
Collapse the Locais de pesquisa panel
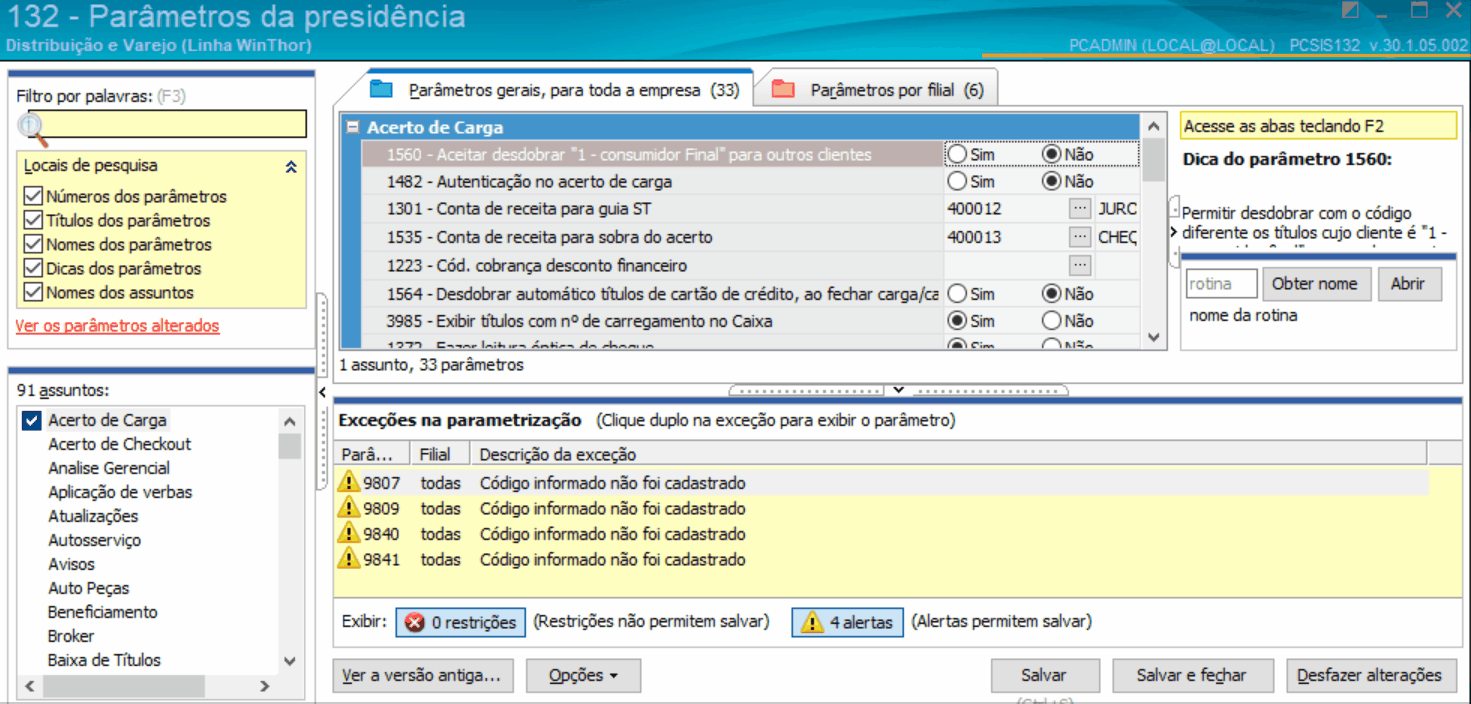(x=291, y=167)
